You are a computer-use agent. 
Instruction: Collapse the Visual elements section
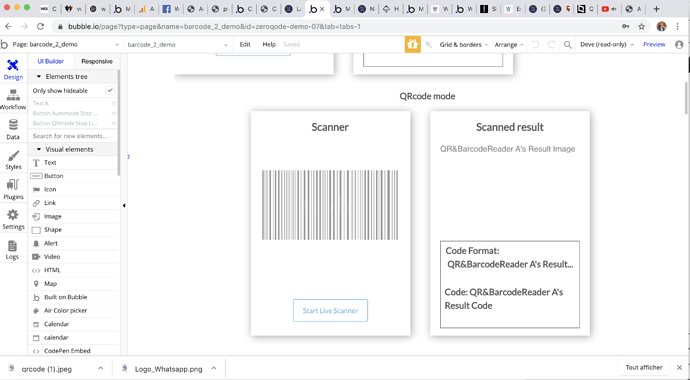39,149
